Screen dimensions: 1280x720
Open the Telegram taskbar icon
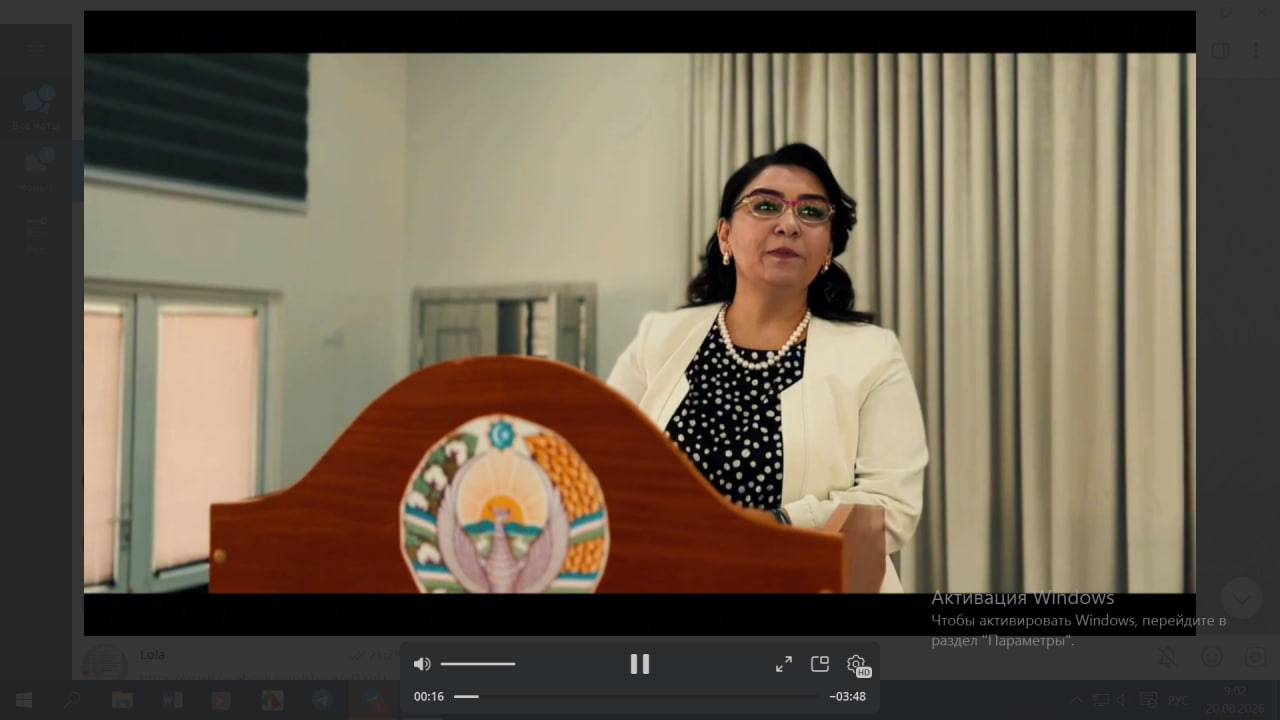click(322, 700)
